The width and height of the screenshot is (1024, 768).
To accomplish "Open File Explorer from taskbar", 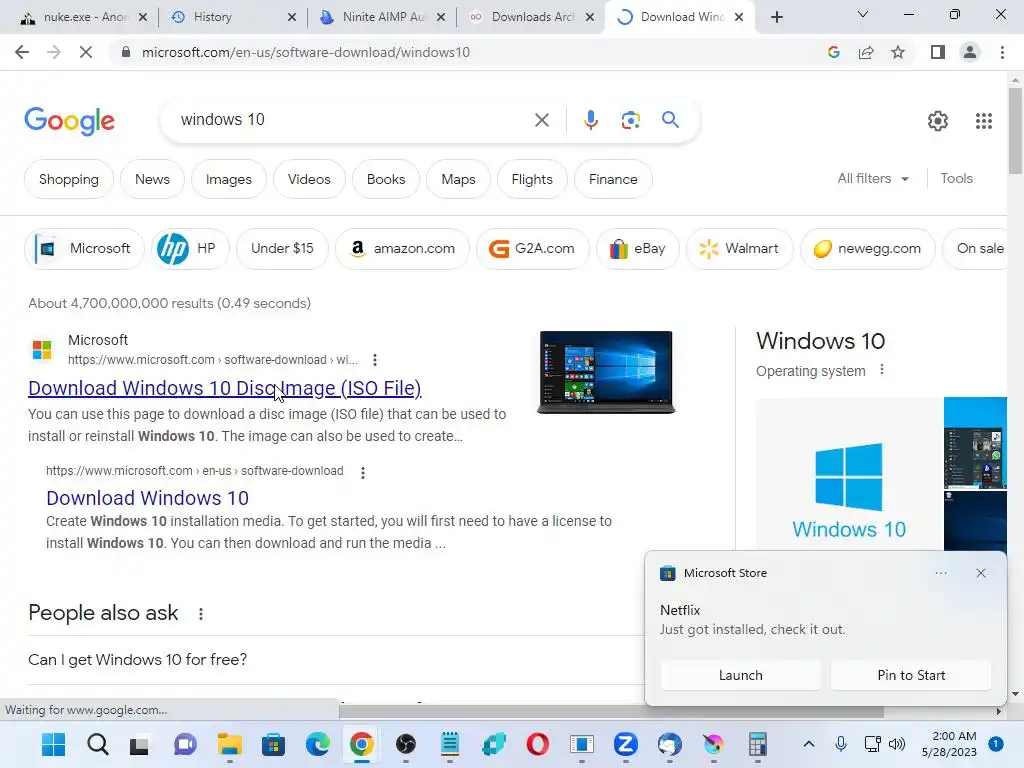I will click(x=229, y=744).
